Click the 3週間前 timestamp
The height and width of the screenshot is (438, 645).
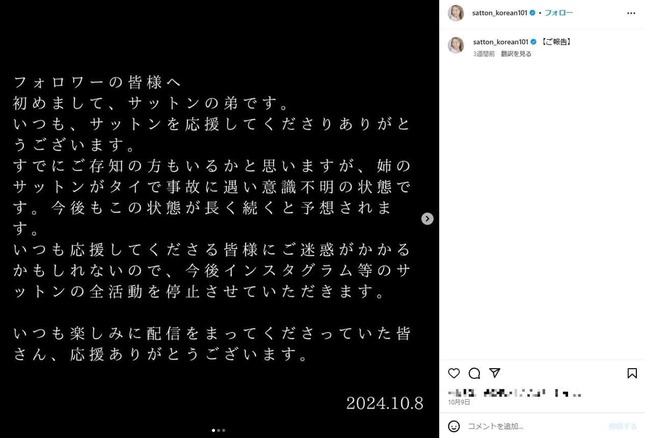(484, 54)
